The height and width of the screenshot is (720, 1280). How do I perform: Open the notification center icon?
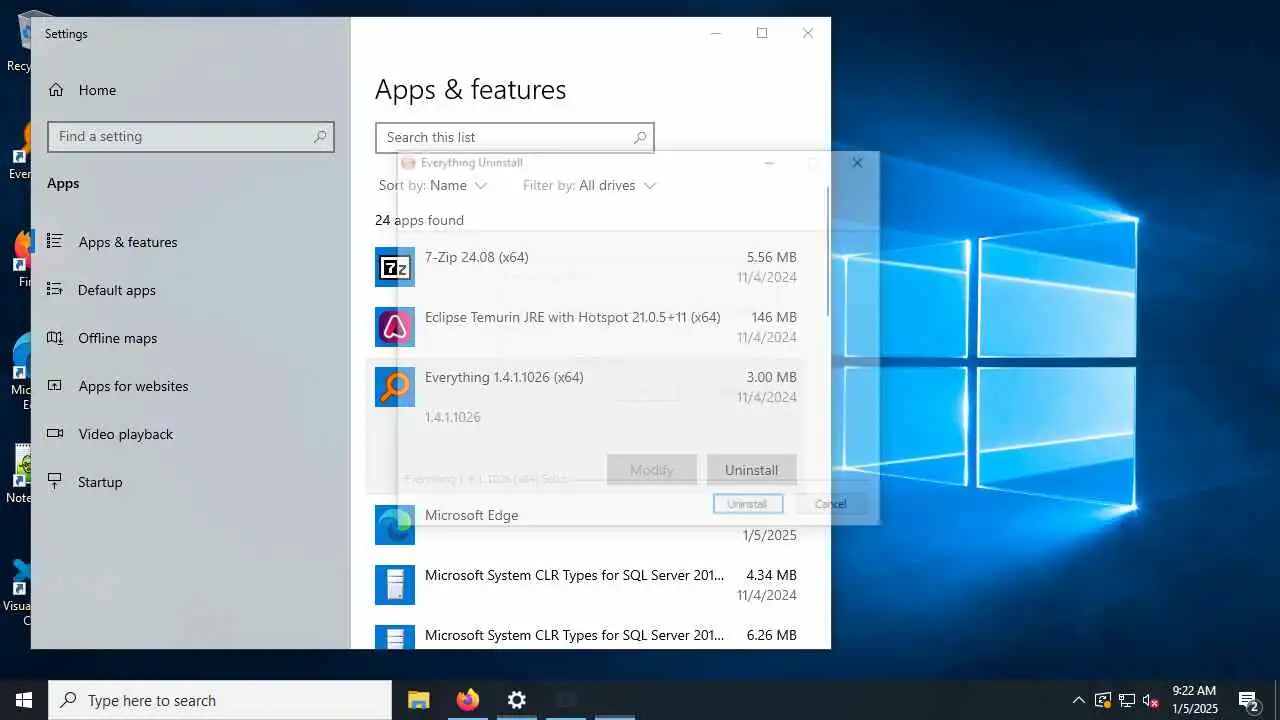(1248, 700)
